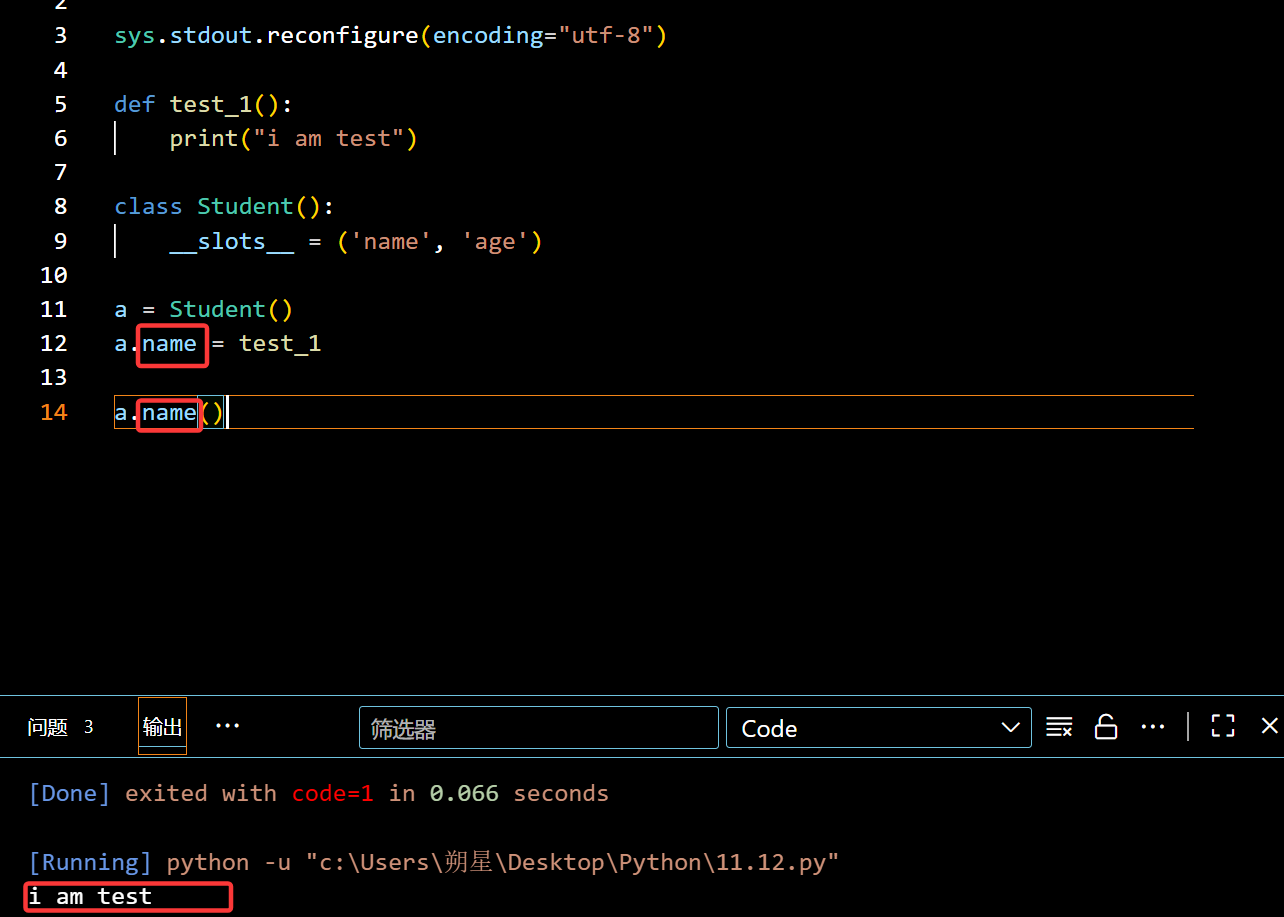Show additional hidden panel tabs ellipsis
The width and height of the screenshot is (1284, 917).
point(227,726)
